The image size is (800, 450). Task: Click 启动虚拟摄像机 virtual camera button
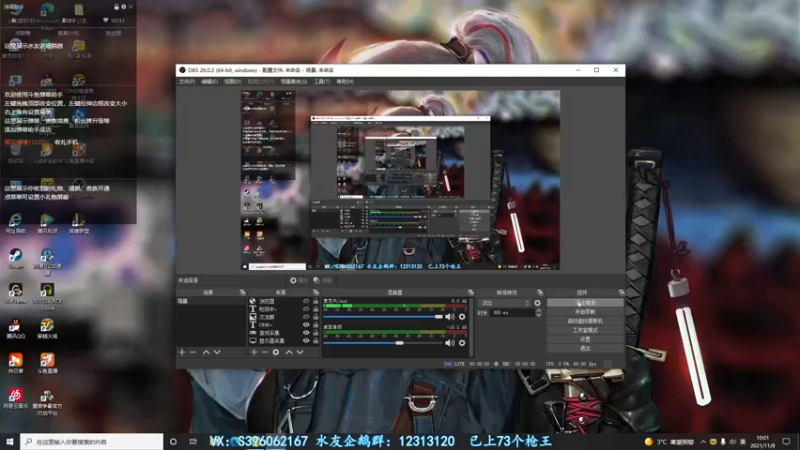point(585,321)
